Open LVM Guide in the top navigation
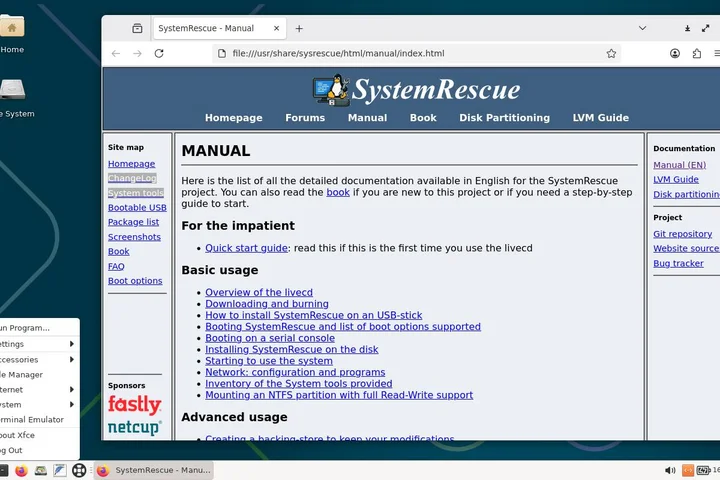This screenshot has width=720, height=480. click(x=601, y=118)
